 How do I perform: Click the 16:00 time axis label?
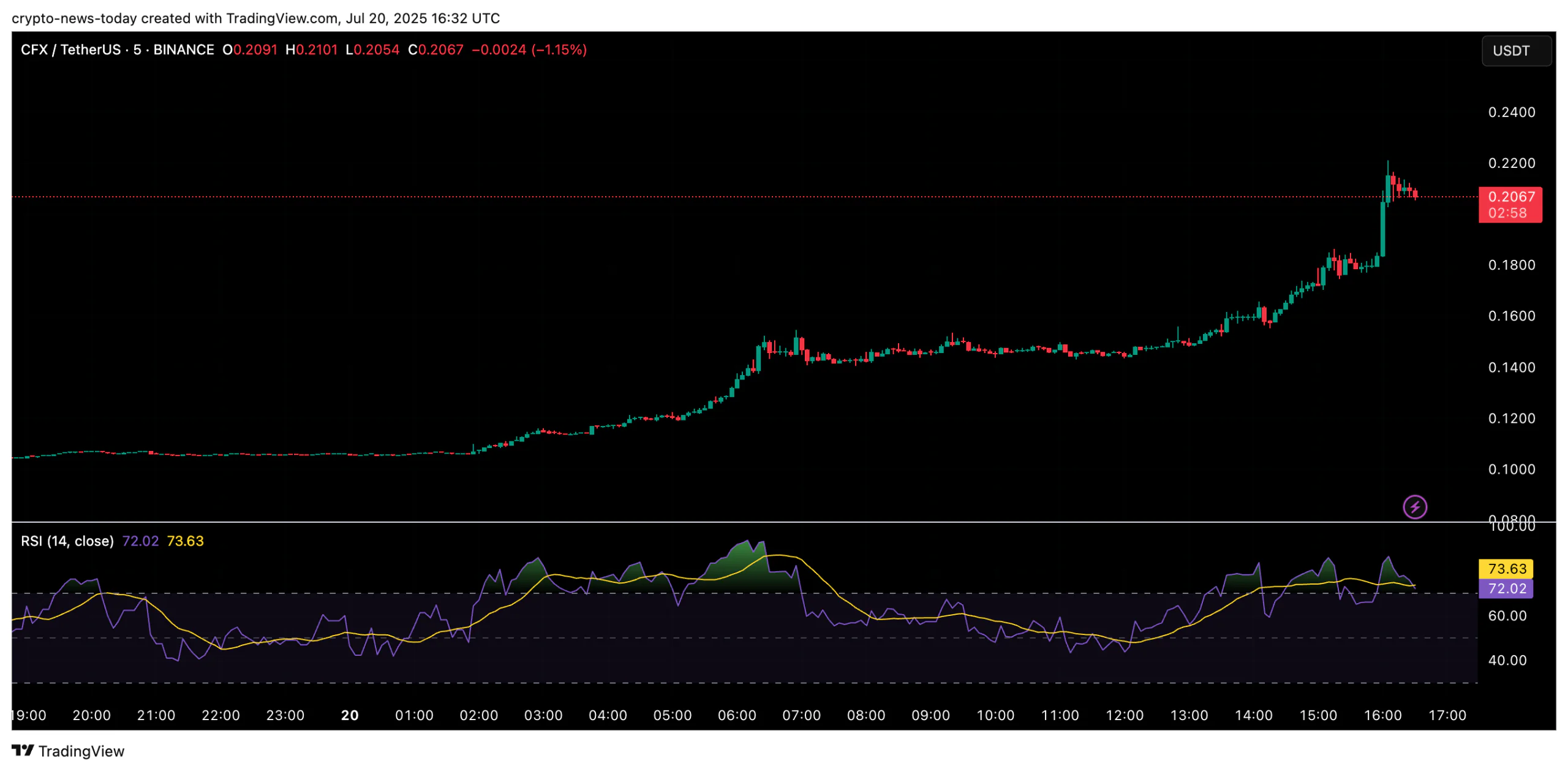point(1382,715)
